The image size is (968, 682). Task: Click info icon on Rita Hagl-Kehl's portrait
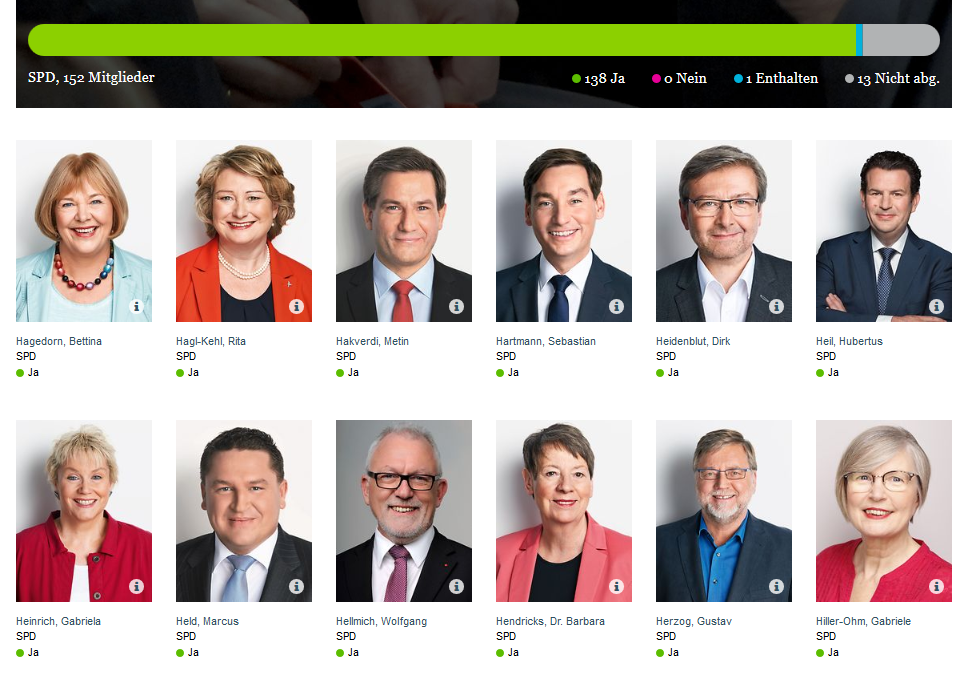[296, 306]
